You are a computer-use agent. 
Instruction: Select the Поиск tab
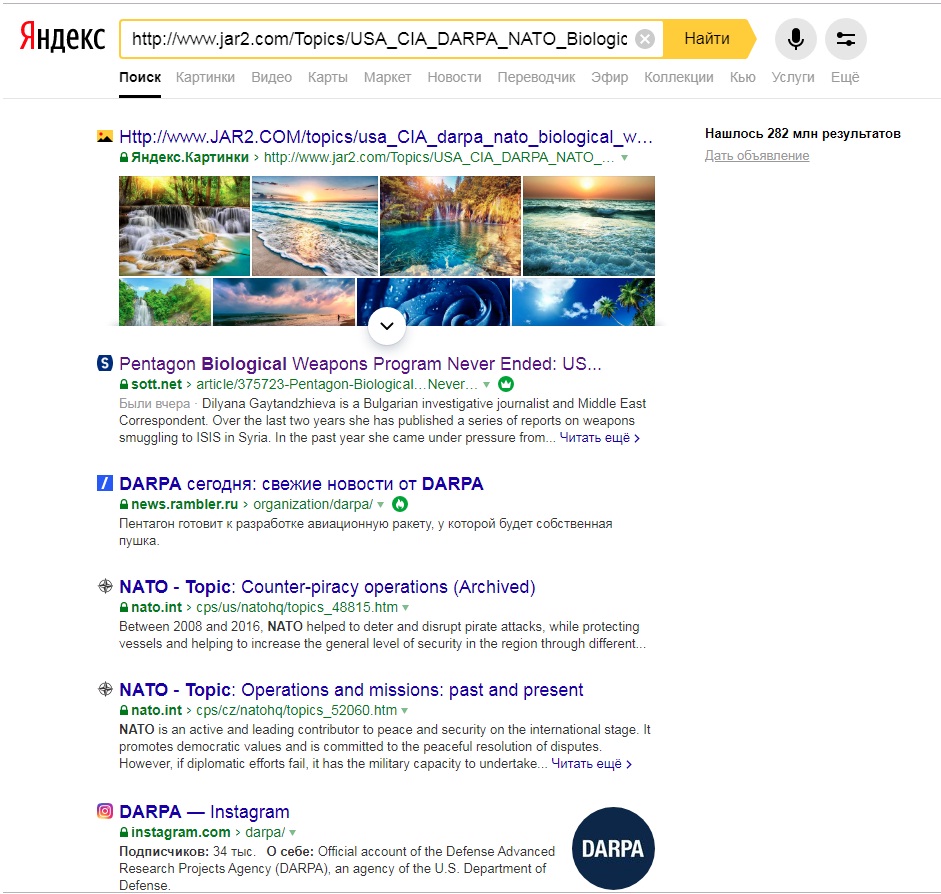(140, 77)
